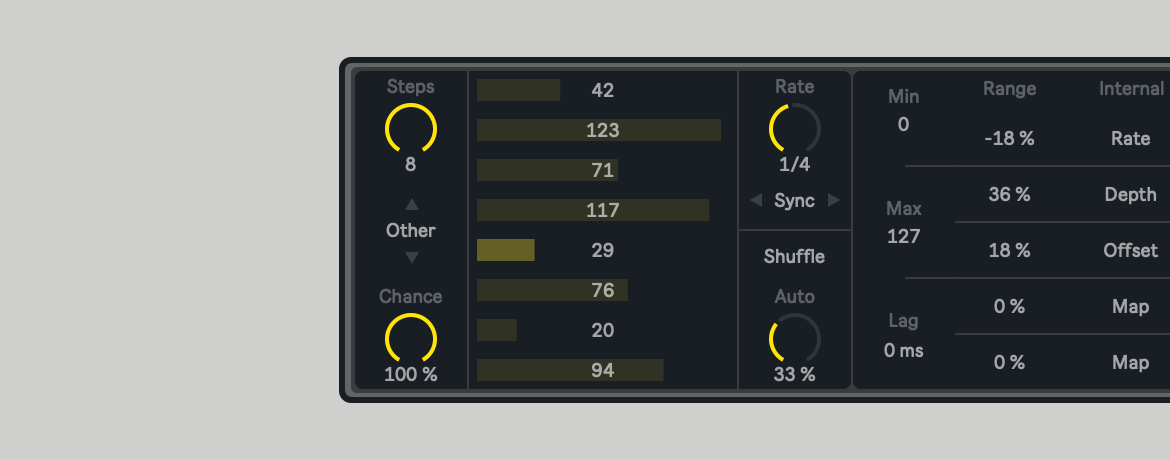The image size is (1170, 460).
Task: Click the Max value field 127
Action: pos(903,237)
